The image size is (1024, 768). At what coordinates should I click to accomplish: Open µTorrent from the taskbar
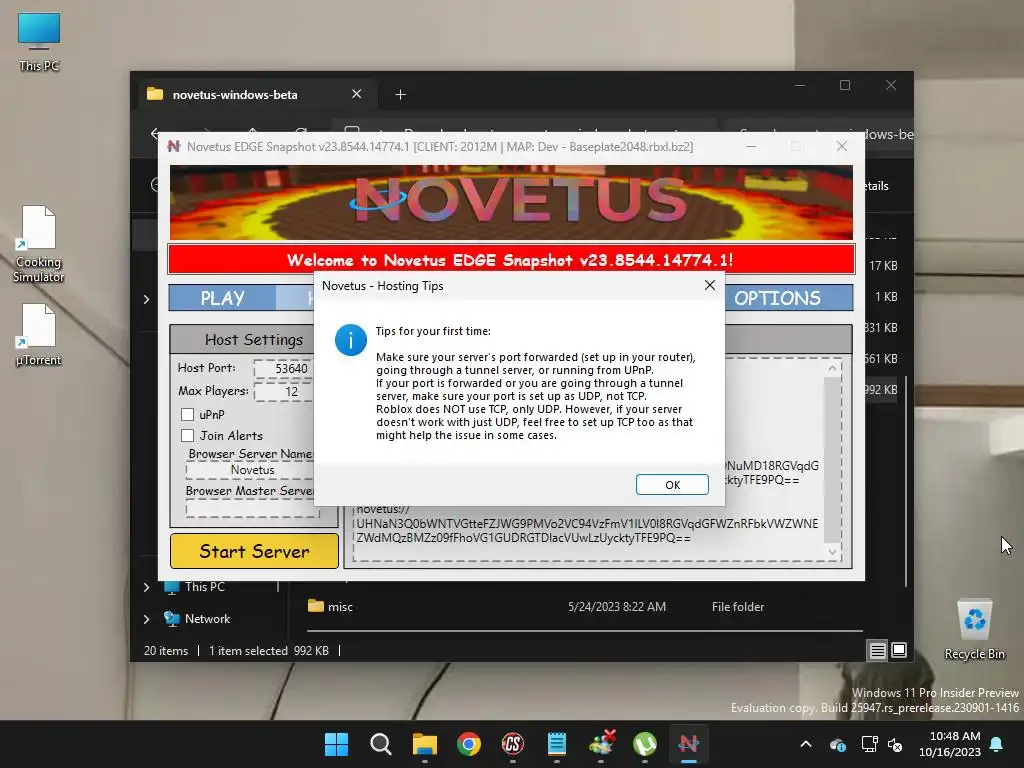coord(645,744)
